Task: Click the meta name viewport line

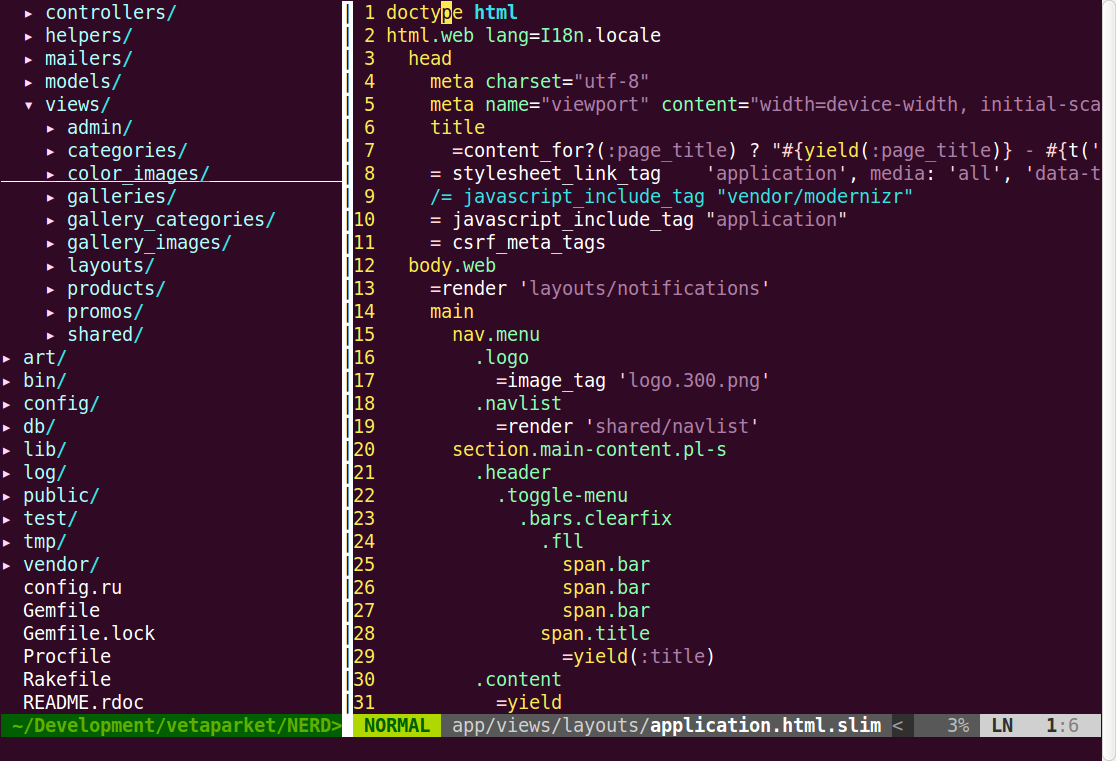Action: tap(765, 104)
